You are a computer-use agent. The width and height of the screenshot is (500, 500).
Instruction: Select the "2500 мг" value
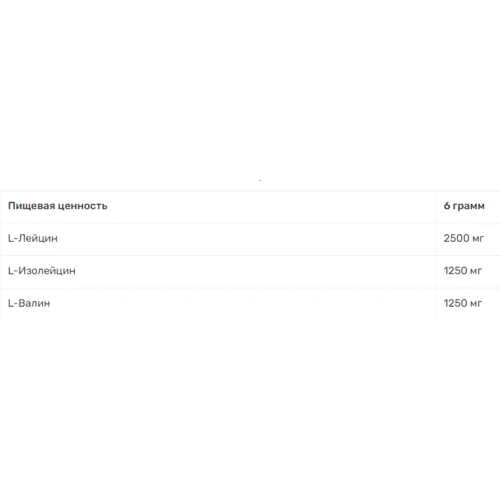pos(463,238)
